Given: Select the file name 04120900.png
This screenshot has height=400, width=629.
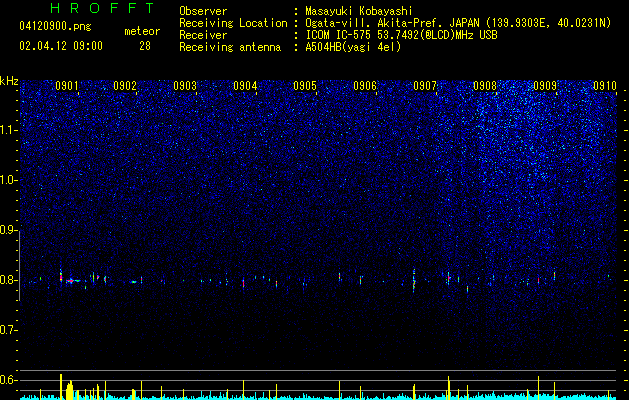Looking at the screenshot, I should pos(55,27).
